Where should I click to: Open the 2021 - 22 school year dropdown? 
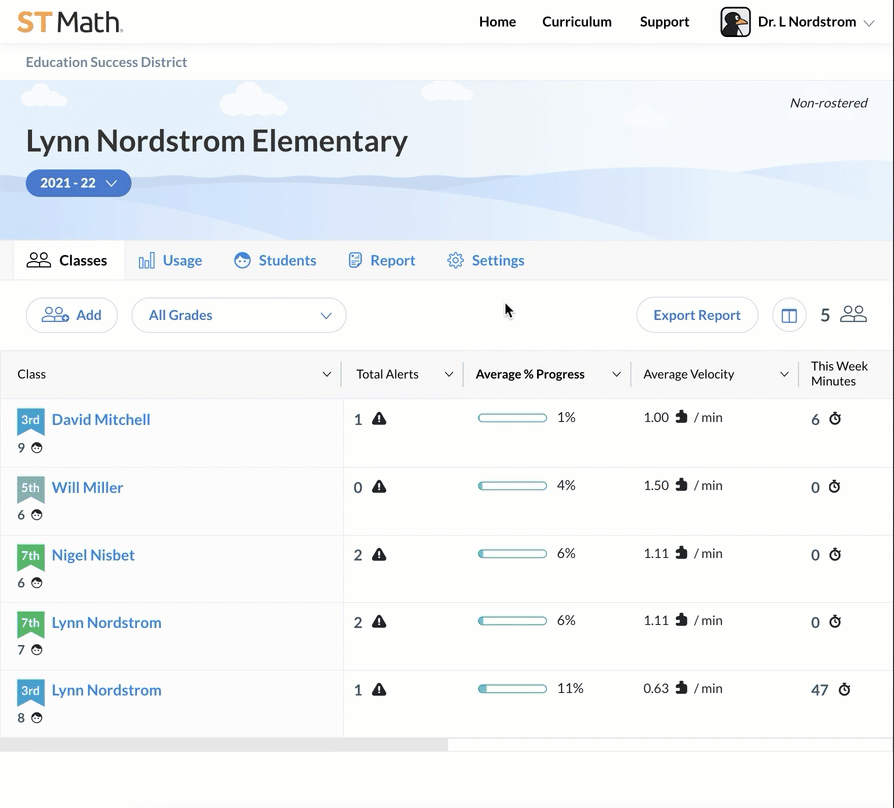pos(79,183)
